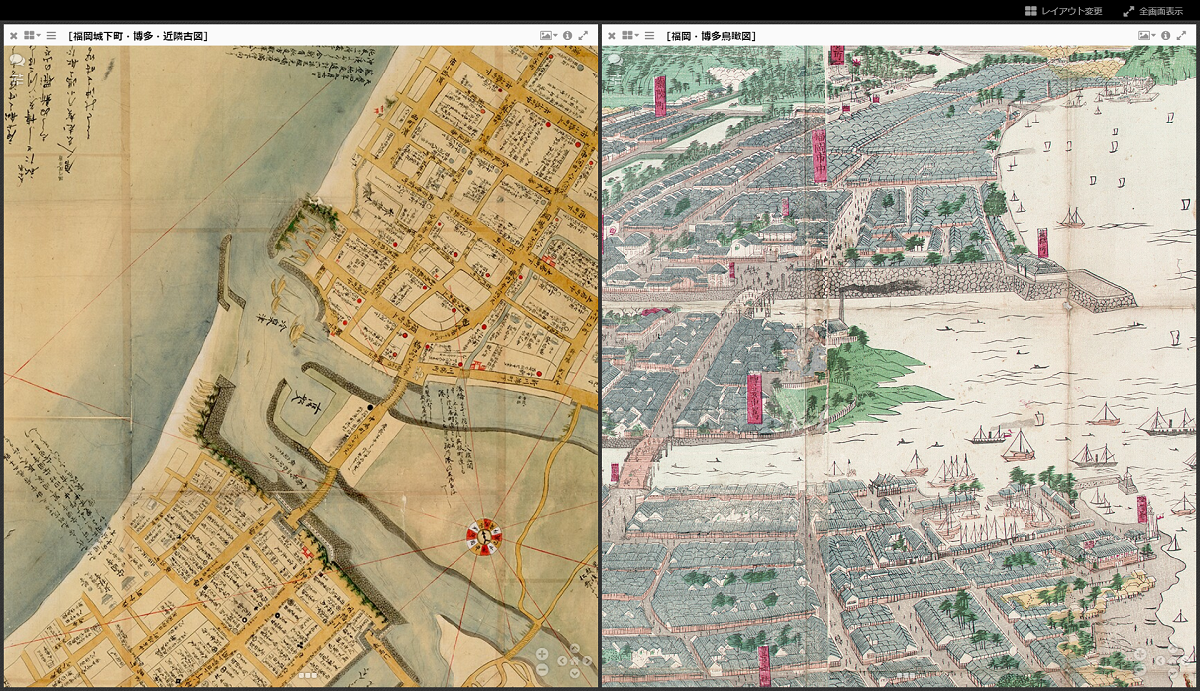Pan left on the 福岡・博多鳥瞰図 image
Screen dimensions: 1200x691
(x=1161, y=660)
